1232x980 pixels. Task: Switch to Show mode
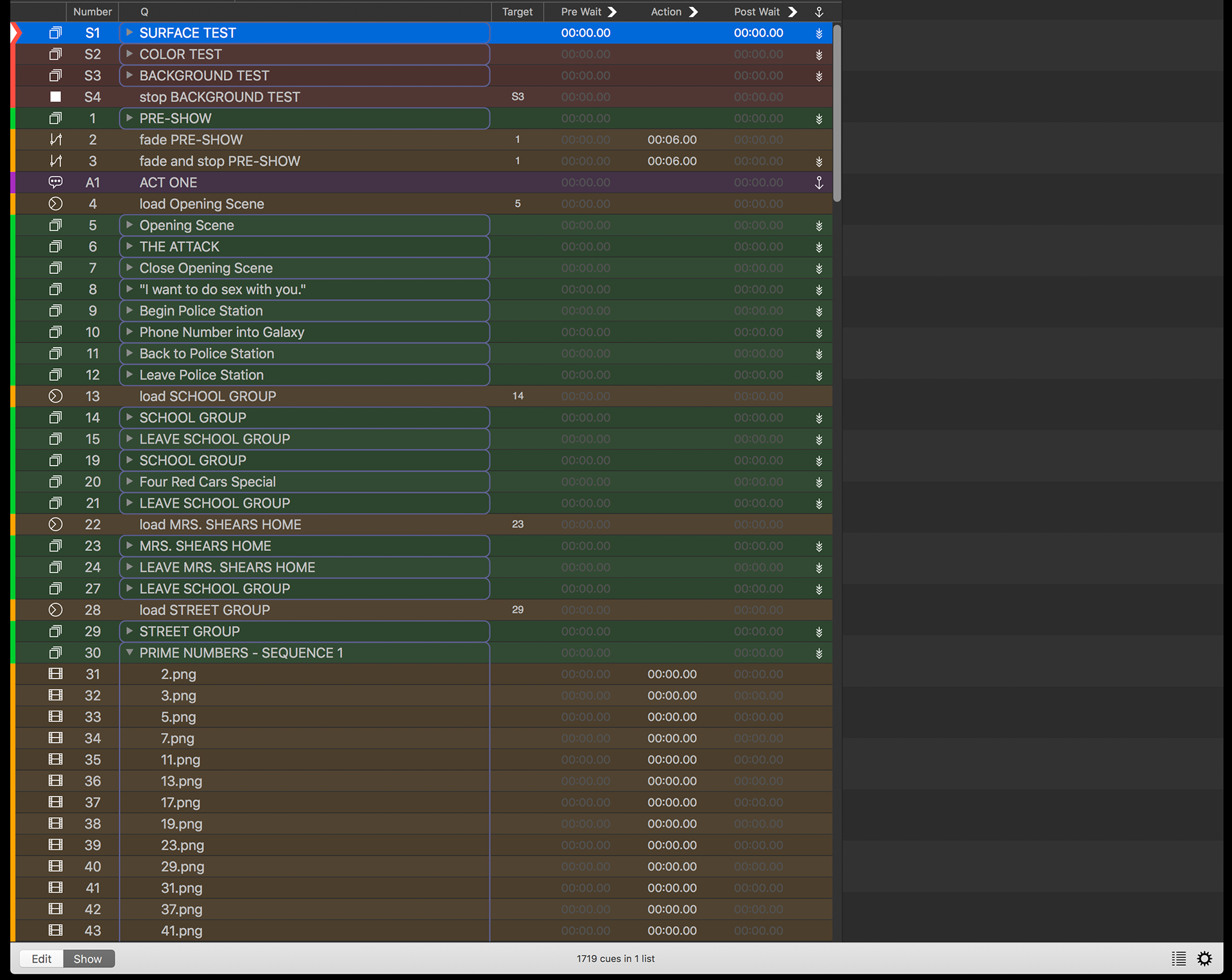point(88,958)
